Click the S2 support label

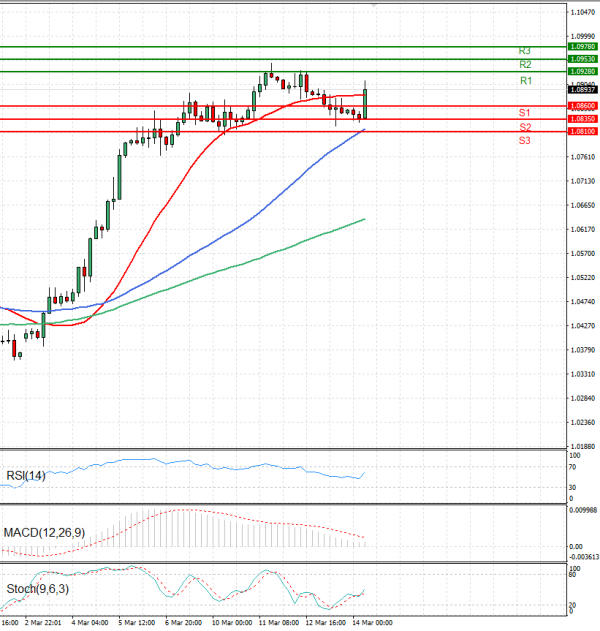525,128
